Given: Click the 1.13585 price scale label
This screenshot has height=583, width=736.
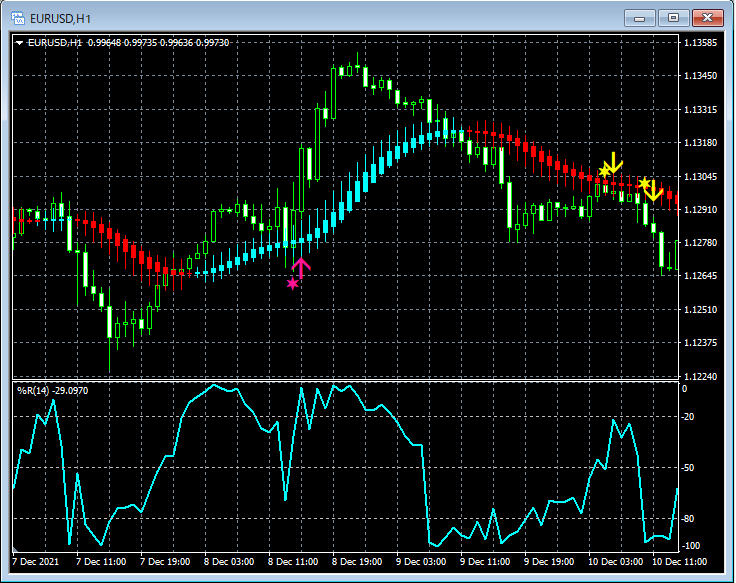Looking at the screenshot, I should pyautogui.click(x=701, y=43).
